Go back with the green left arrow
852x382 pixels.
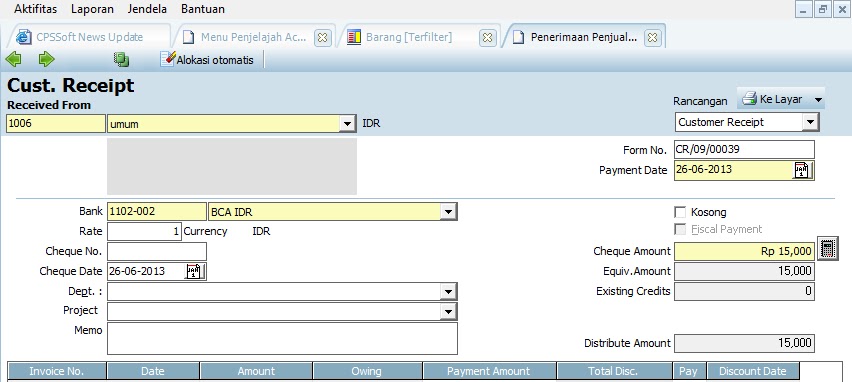pyautogui.click(x=14, y=59)
